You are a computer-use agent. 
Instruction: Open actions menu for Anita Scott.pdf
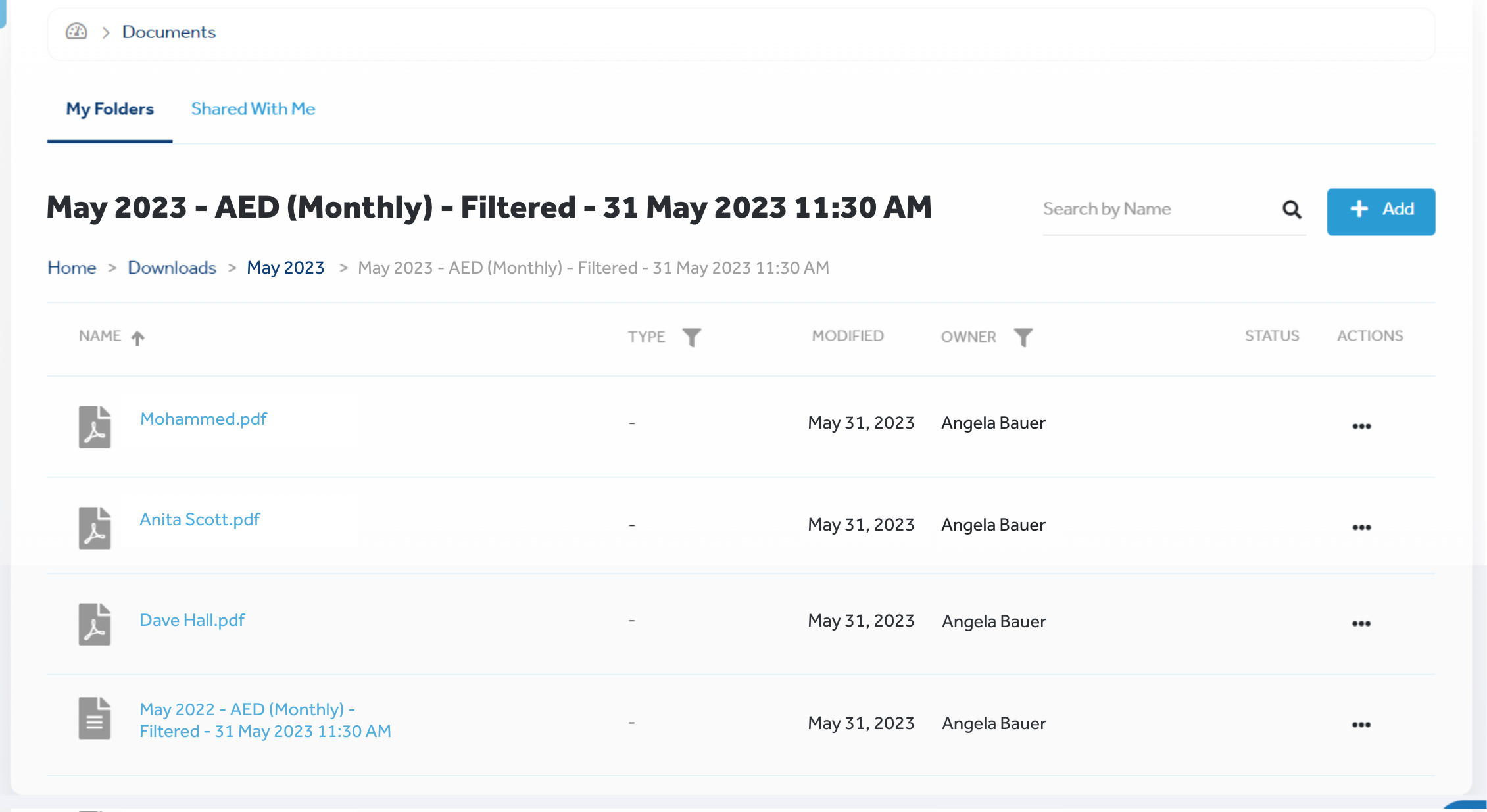(x=1361, y=527)
